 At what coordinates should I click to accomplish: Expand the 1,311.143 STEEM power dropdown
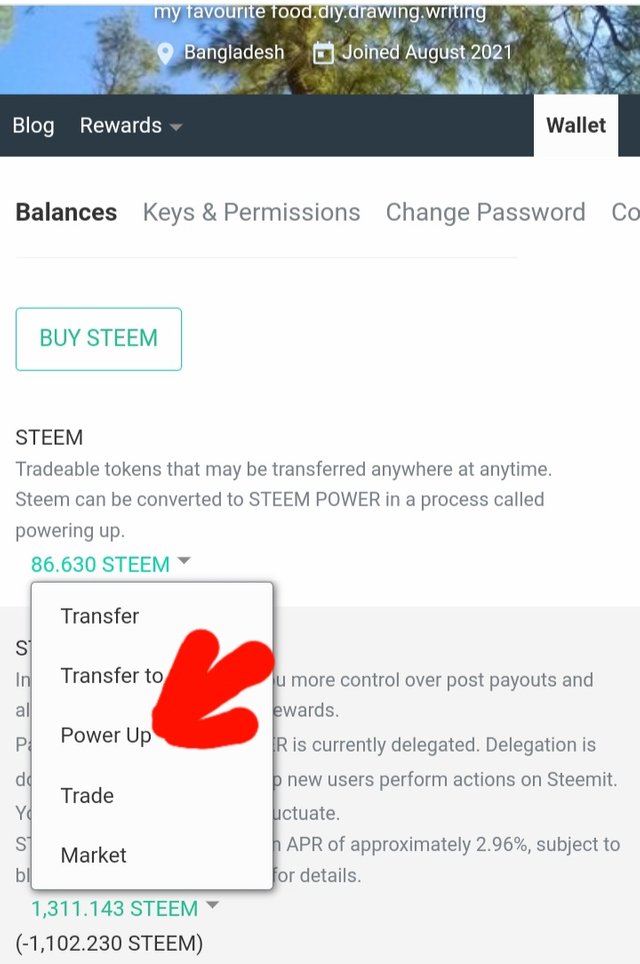115,909
